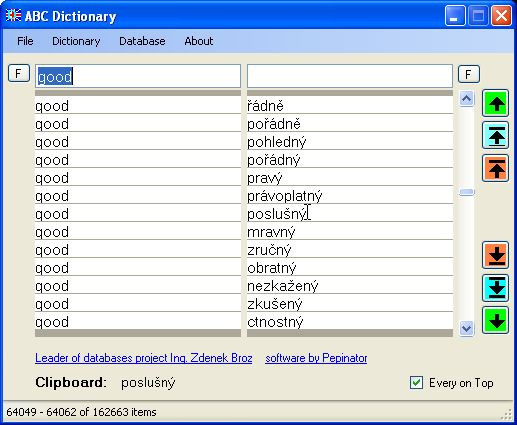Click the empty translation input field

[x=350, y=76]
